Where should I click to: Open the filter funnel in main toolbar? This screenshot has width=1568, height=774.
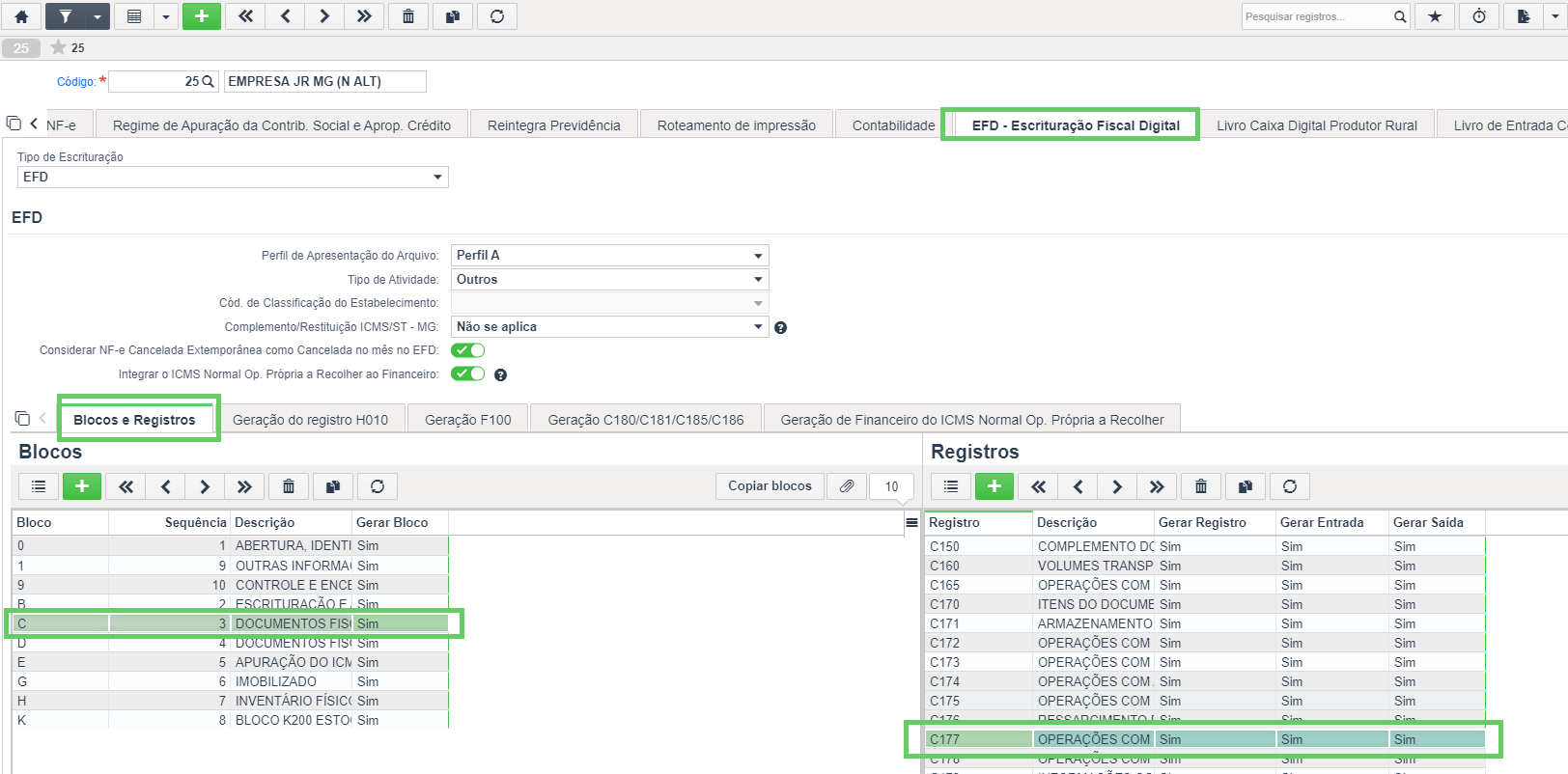pyautogui.click(x=65, y=16)
